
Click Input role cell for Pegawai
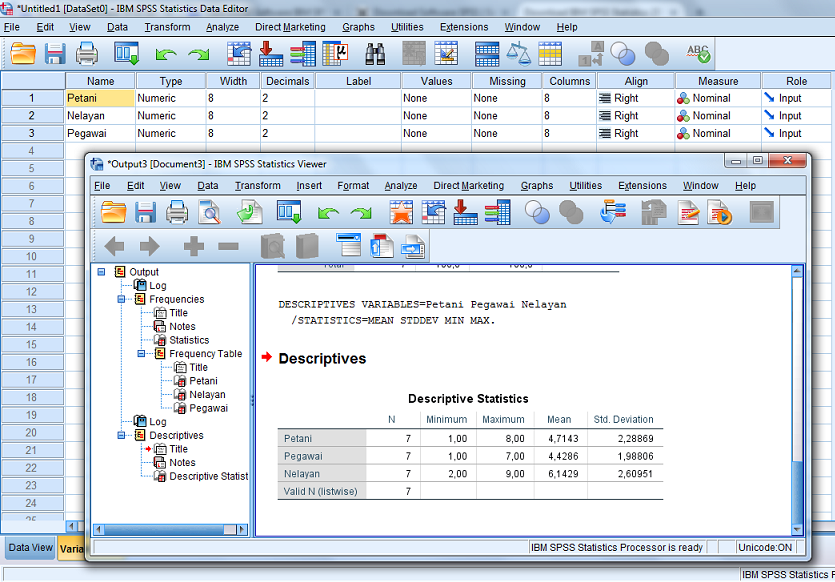[x=797, y=133]
